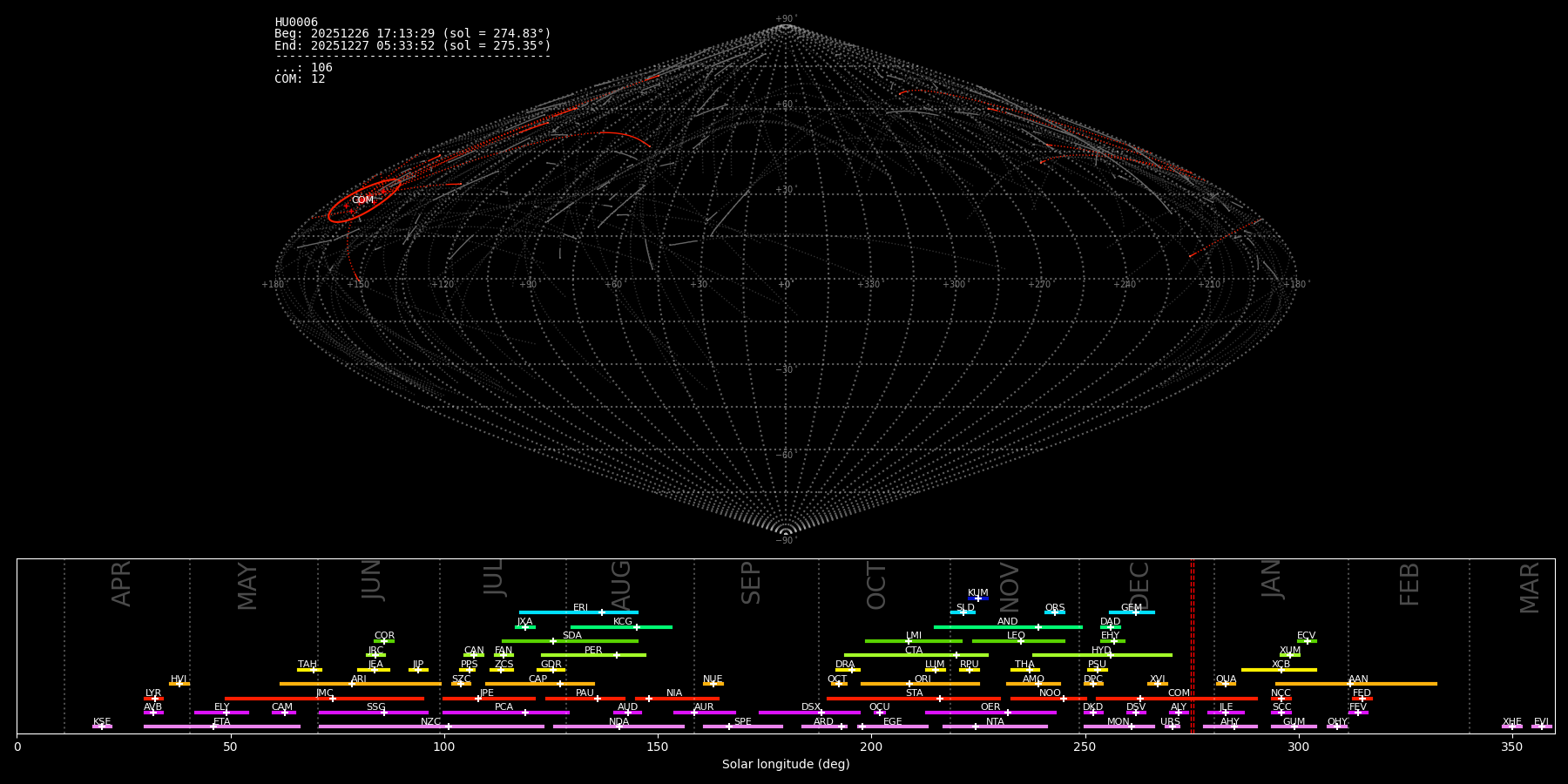
Task: Click the COM red bar in timeline
Action: coord(1177,698)
